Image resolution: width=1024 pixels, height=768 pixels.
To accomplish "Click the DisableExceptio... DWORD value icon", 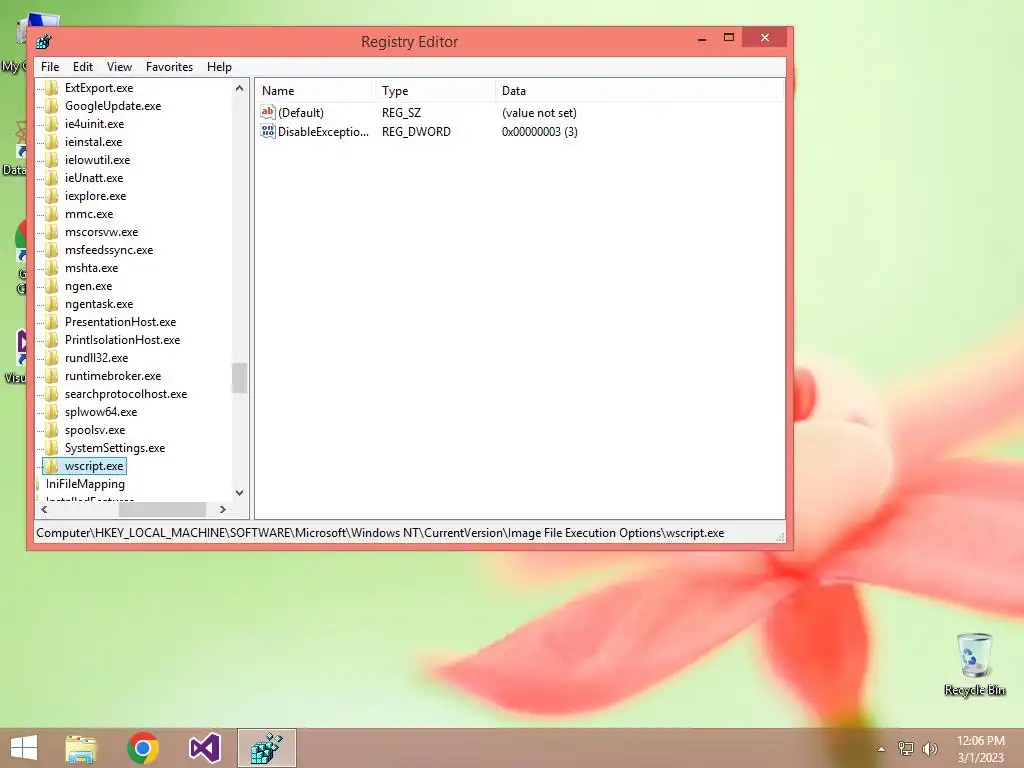I will coord(268,131).
